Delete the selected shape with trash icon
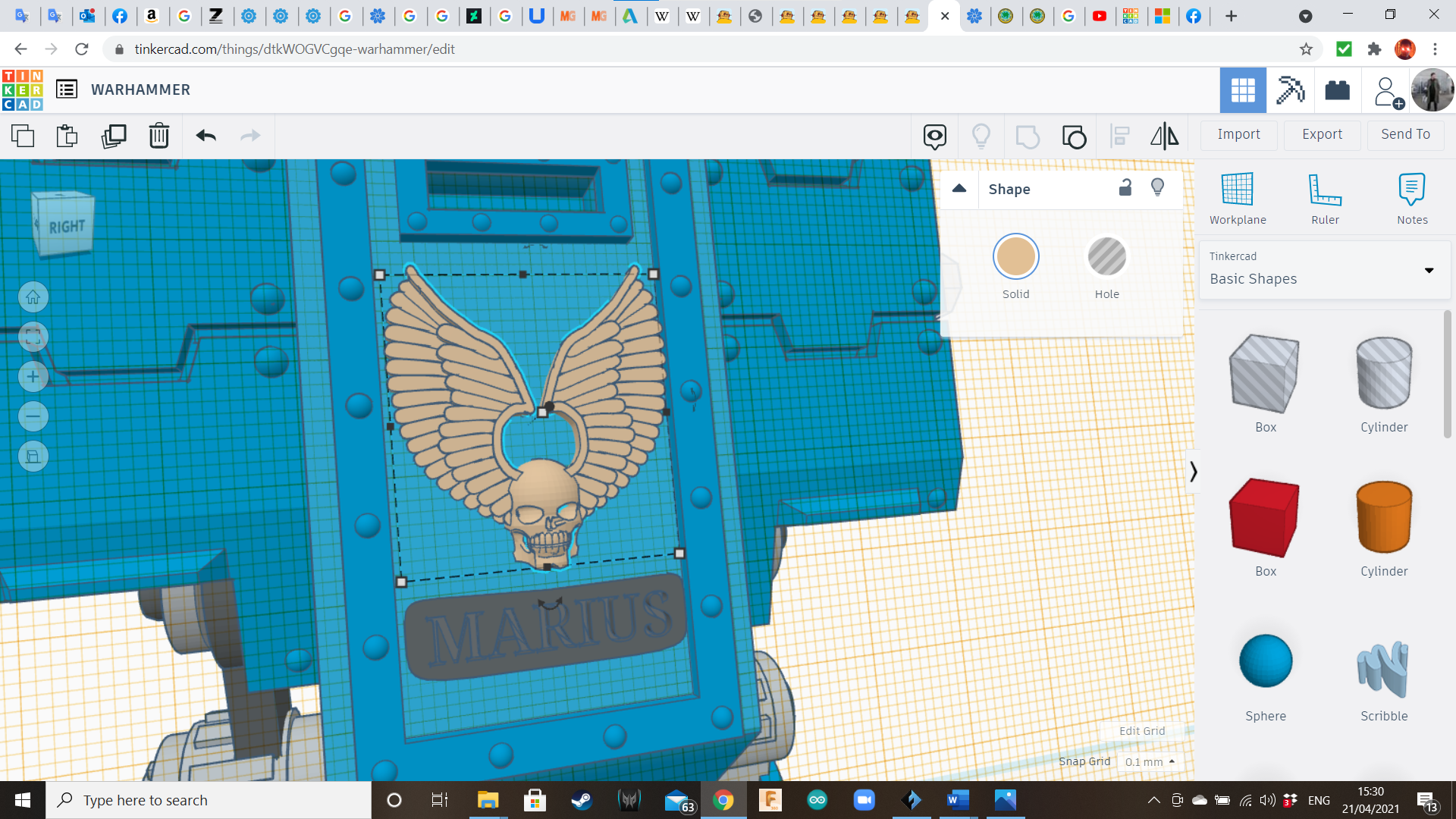1456x819 pixels. point(159,136)
